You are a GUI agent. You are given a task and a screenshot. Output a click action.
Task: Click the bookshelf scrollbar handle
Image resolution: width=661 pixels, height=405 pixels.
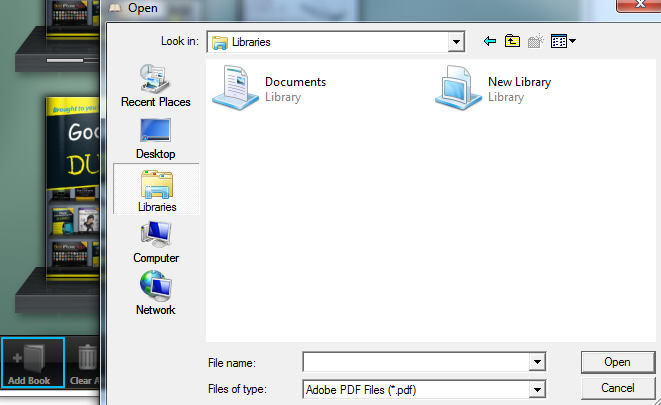click(65, 61)
